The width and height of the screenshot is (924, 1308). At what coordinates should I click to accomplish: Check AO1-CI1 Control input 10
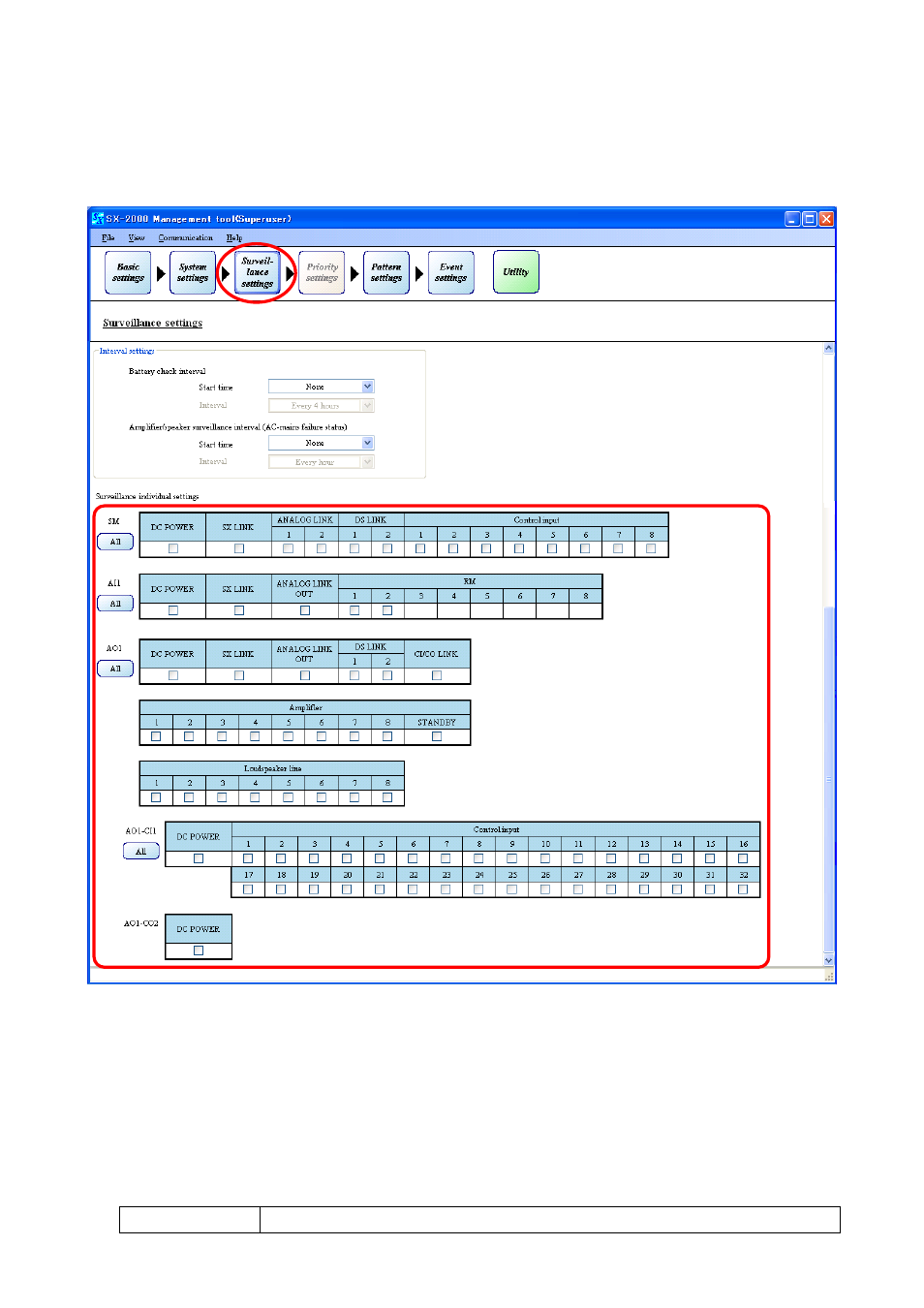pos(545,858)
